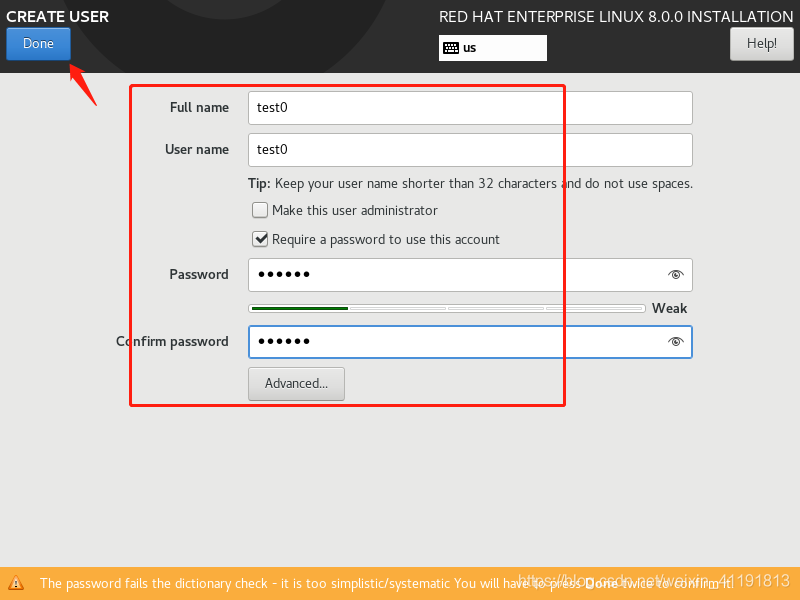Click the Require a password label text
The width and height of the screenshot is (800, 600).
point(386,239)
